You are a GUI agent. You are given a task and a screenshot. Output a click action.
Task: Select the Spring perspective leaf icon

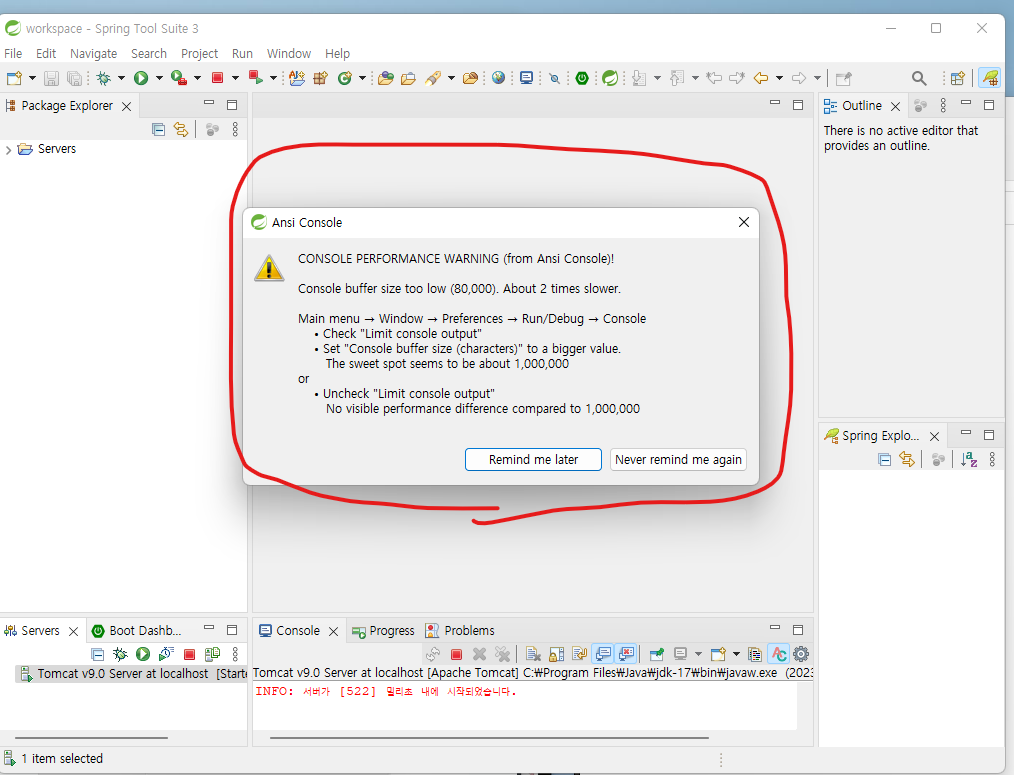989,78
